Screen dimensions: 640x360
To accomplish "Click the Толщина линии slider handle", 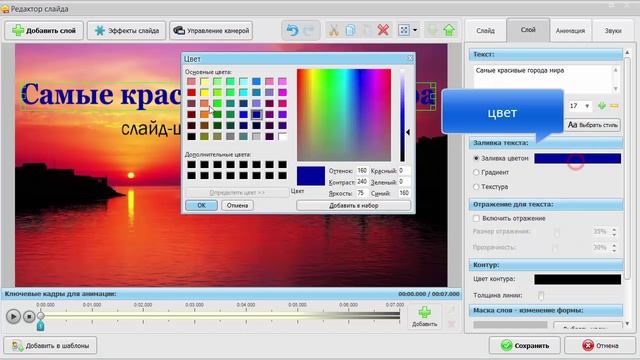I will coord(541,295).
